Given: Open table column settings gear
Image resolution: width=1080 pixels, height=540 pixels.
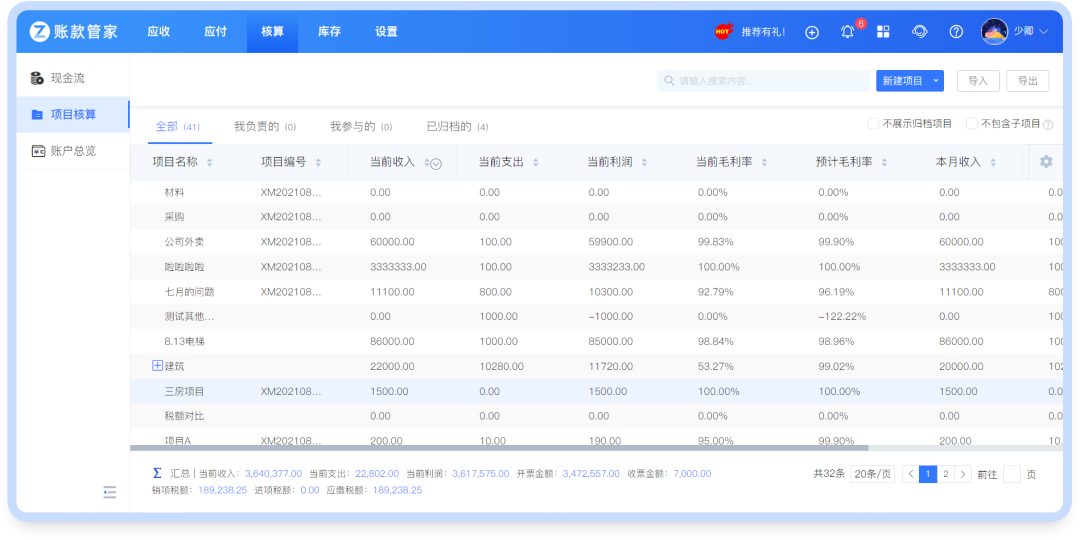Looking at the screenshot, I should tap(1046, 162).
